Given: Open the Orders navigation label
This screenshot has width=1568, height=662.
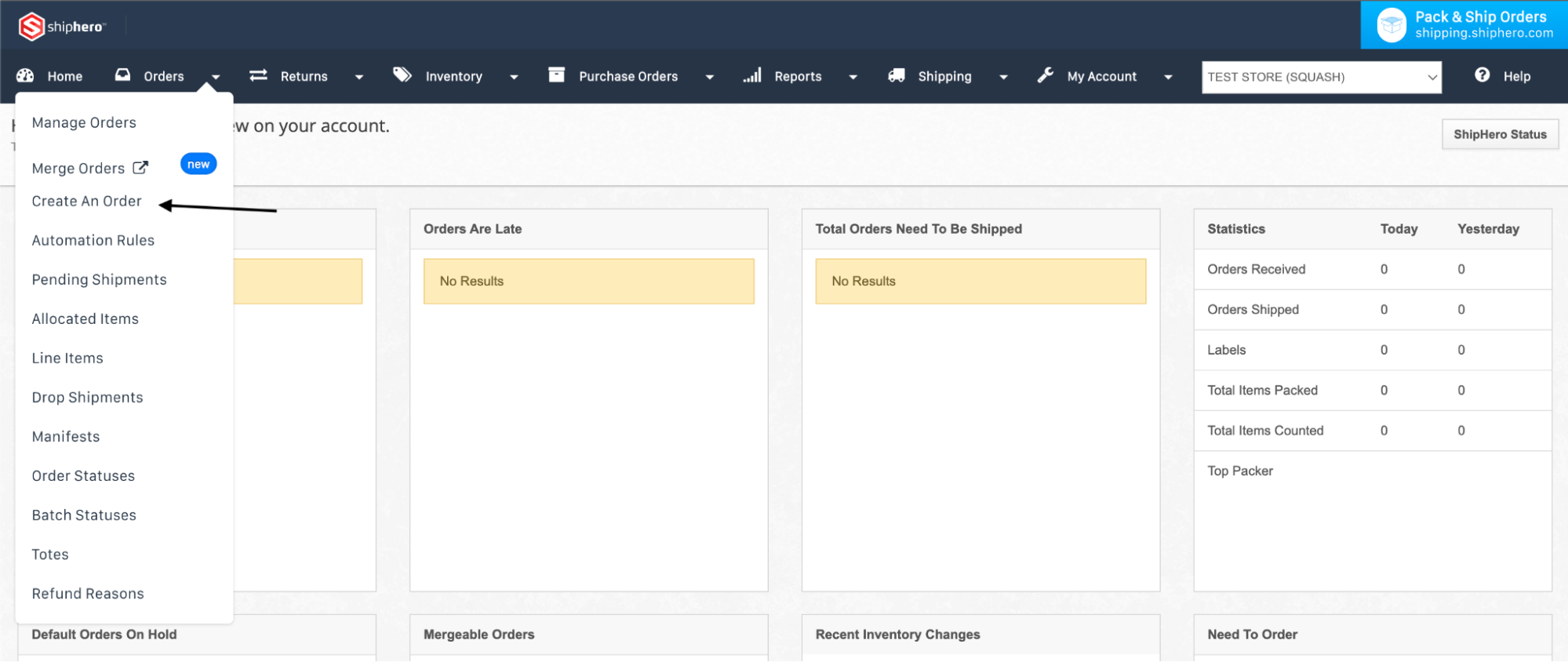Looking at the screenshot, I should (x=164, y=76).
